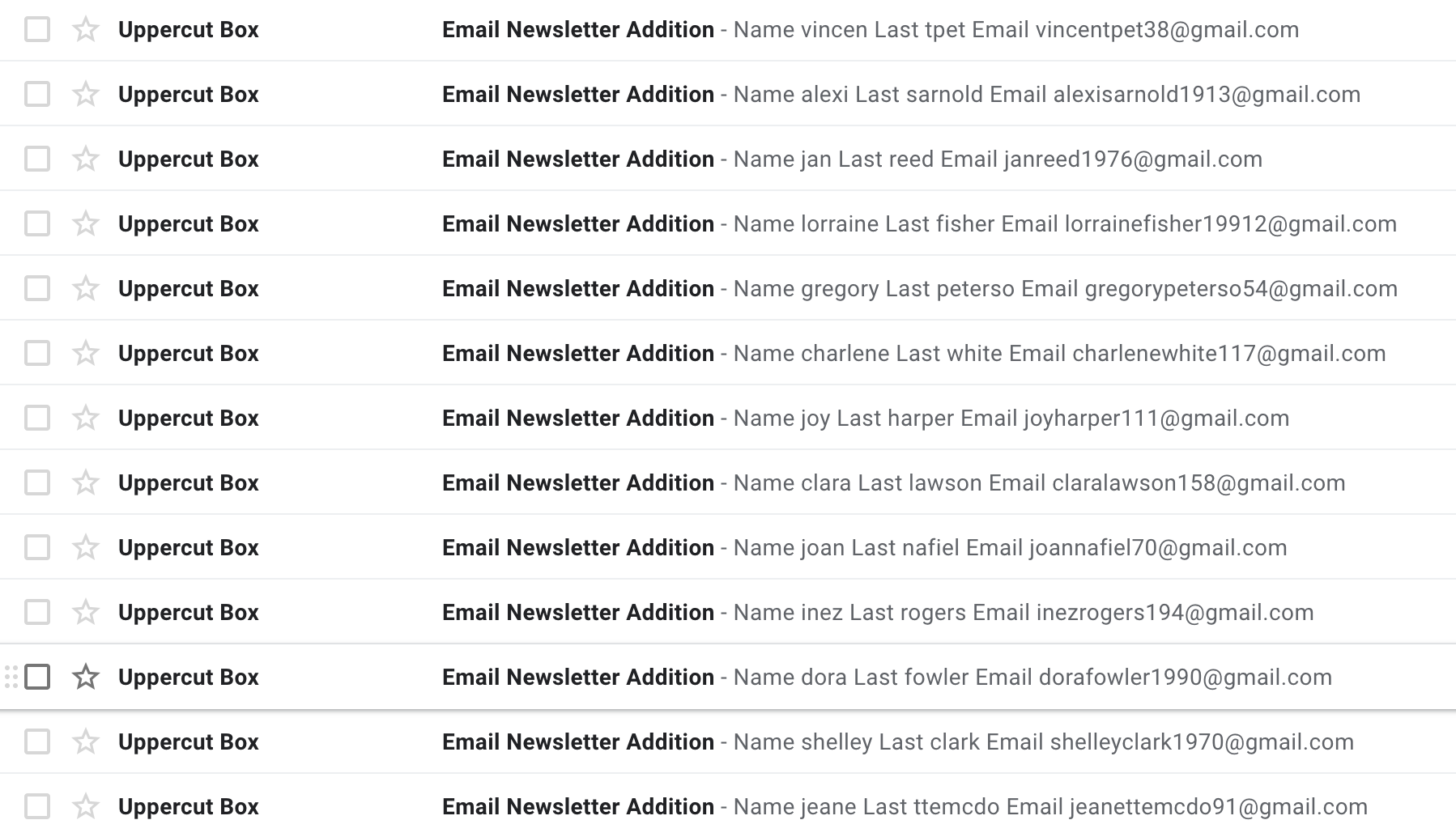
Task: Open email from Name jeane Last ttemcdo
Action: coord(728,807)
